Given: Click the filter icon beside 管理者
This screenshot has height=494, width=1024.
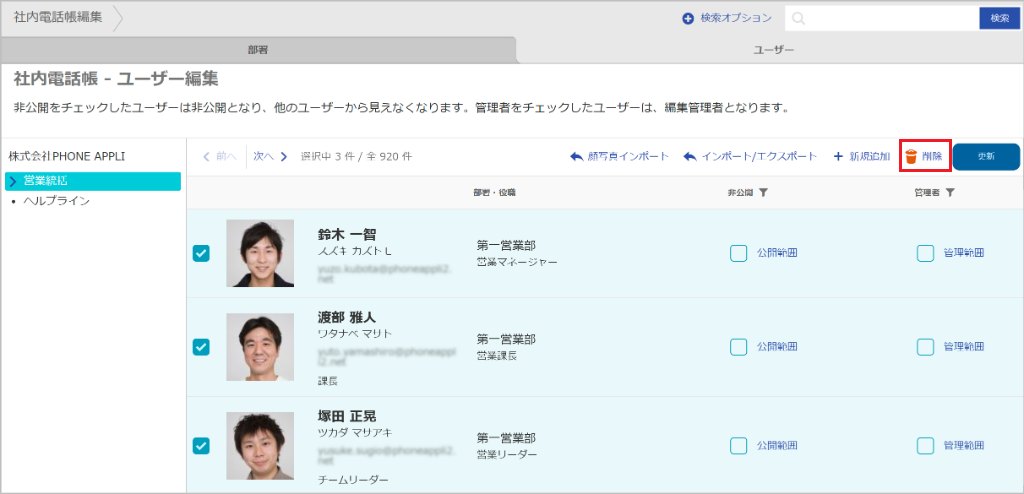Looking at the screenshot, I should (949, 192).
